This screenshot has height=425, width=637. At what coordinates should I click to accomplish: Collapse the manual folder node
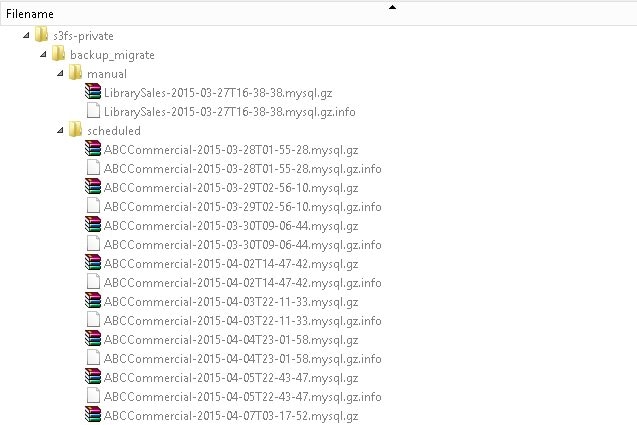pyautogui.click(x=61, y=74)
